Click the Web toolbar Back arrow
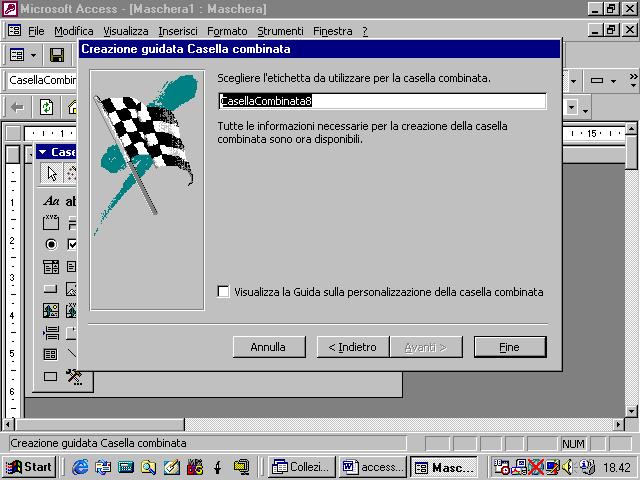This screenshot has width=640, height=480. click(17, 108)
